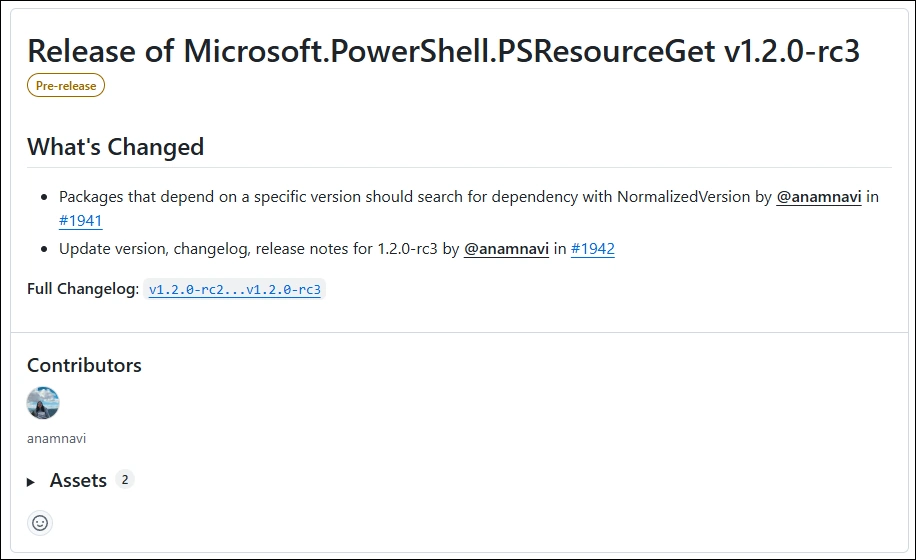This screenshot has width=916, height=560.
Task: Click the word NormalizedVersion in the first bullet
Action: 682,197
